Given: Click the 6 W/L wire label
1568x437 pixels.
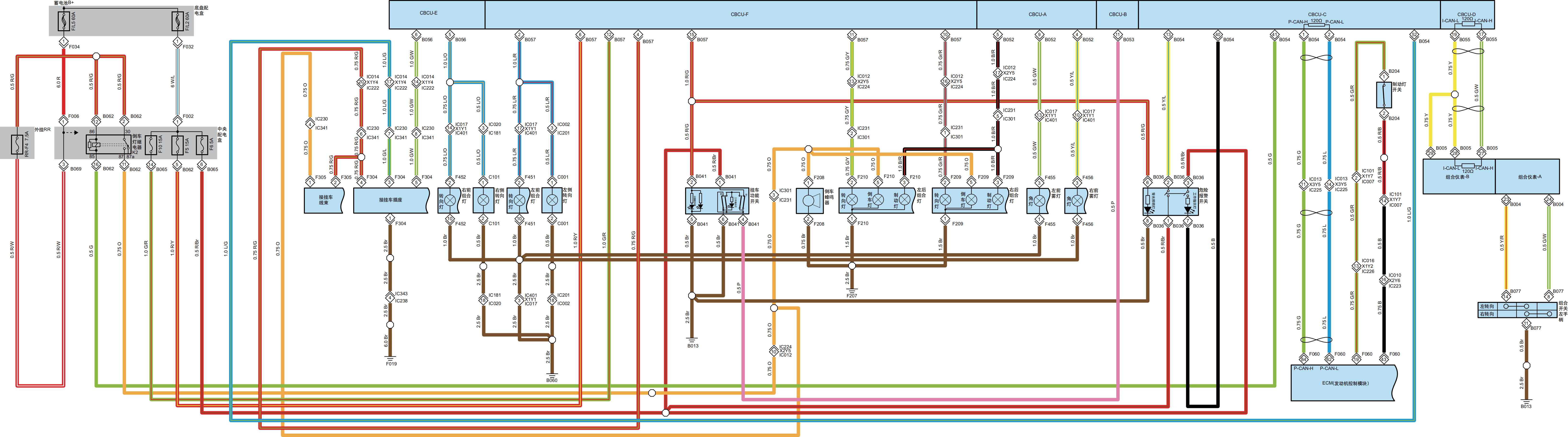Looking at the screenshot, I should [172, 81].
